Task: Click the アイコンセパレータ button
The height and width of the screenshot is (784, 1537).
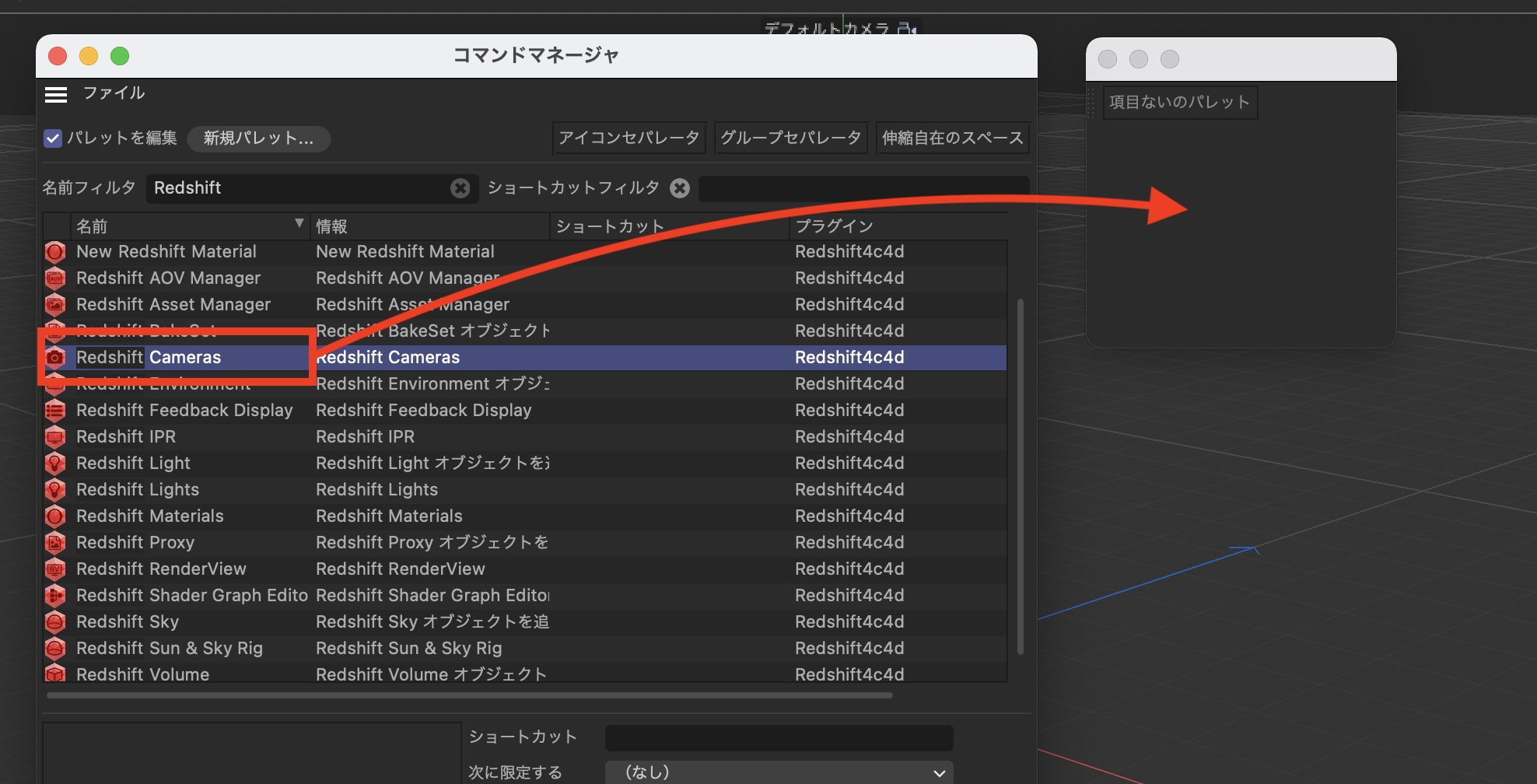Action: coord(628,138)
